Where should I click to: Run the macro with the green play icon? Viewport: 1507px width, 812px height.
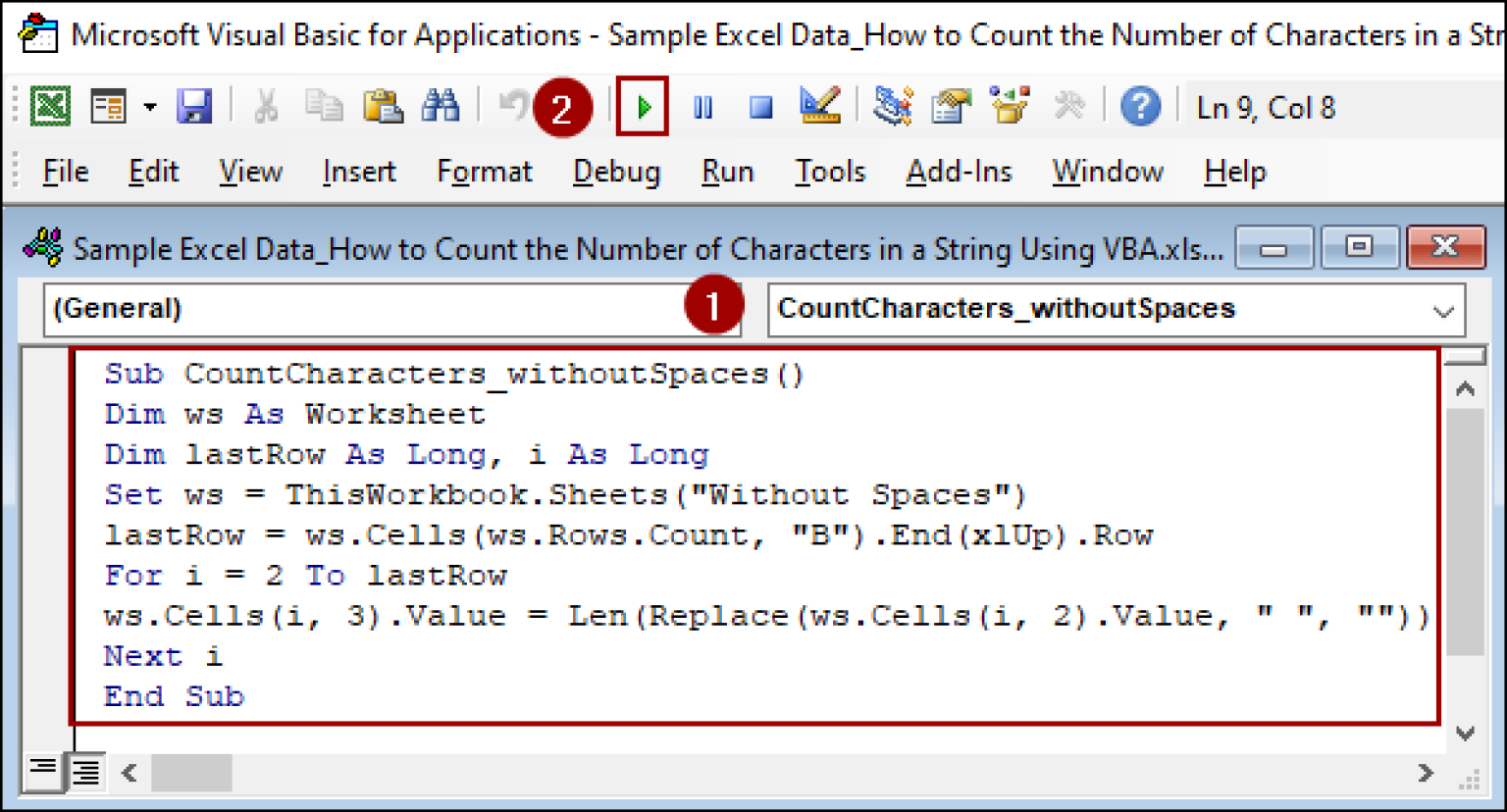pyautogui.click(x=644, y=106)
